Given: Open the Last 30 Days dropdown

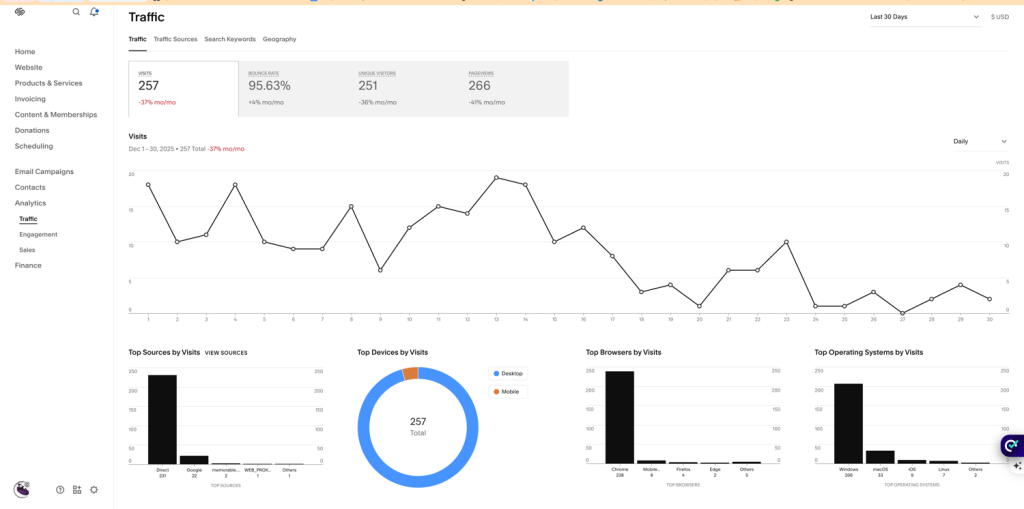Looking at the screenshot, I should click(924, 17).
